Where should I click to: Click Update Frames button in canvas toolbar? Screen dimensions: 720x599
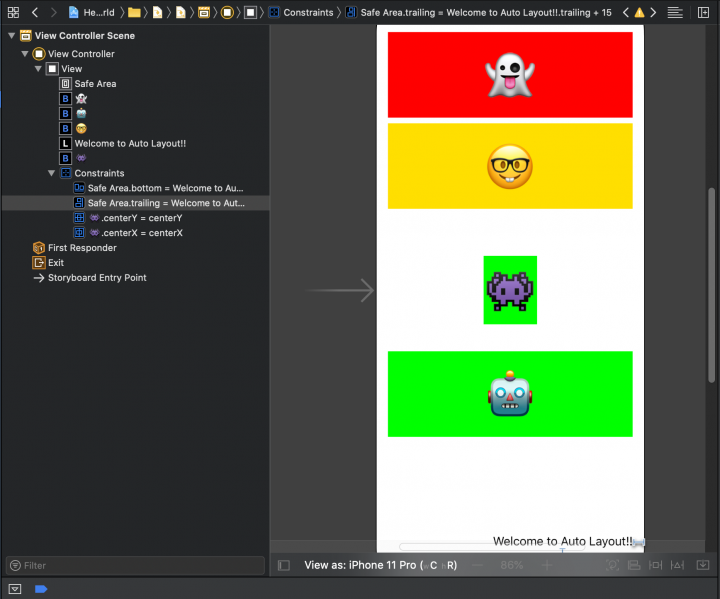click(612, 565)
